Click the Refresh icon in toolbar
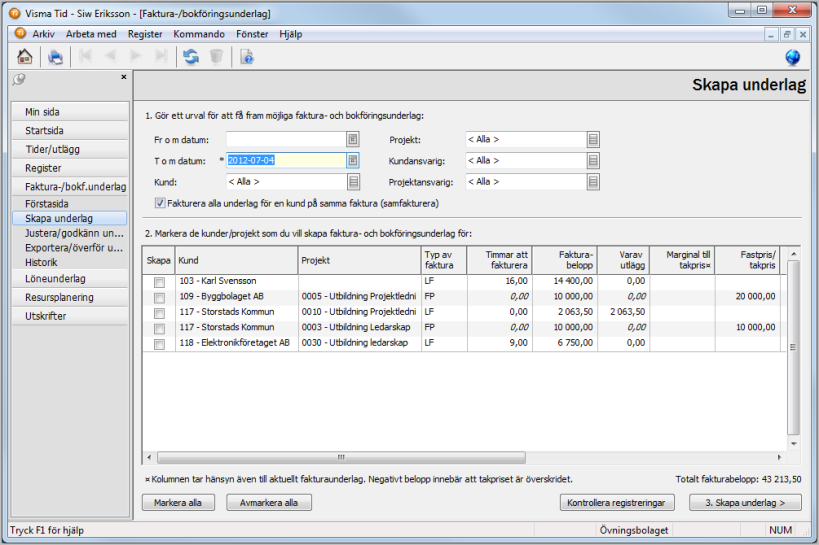Image resolution: width=819 pixels, height=545 pixels. pos(191,56)
